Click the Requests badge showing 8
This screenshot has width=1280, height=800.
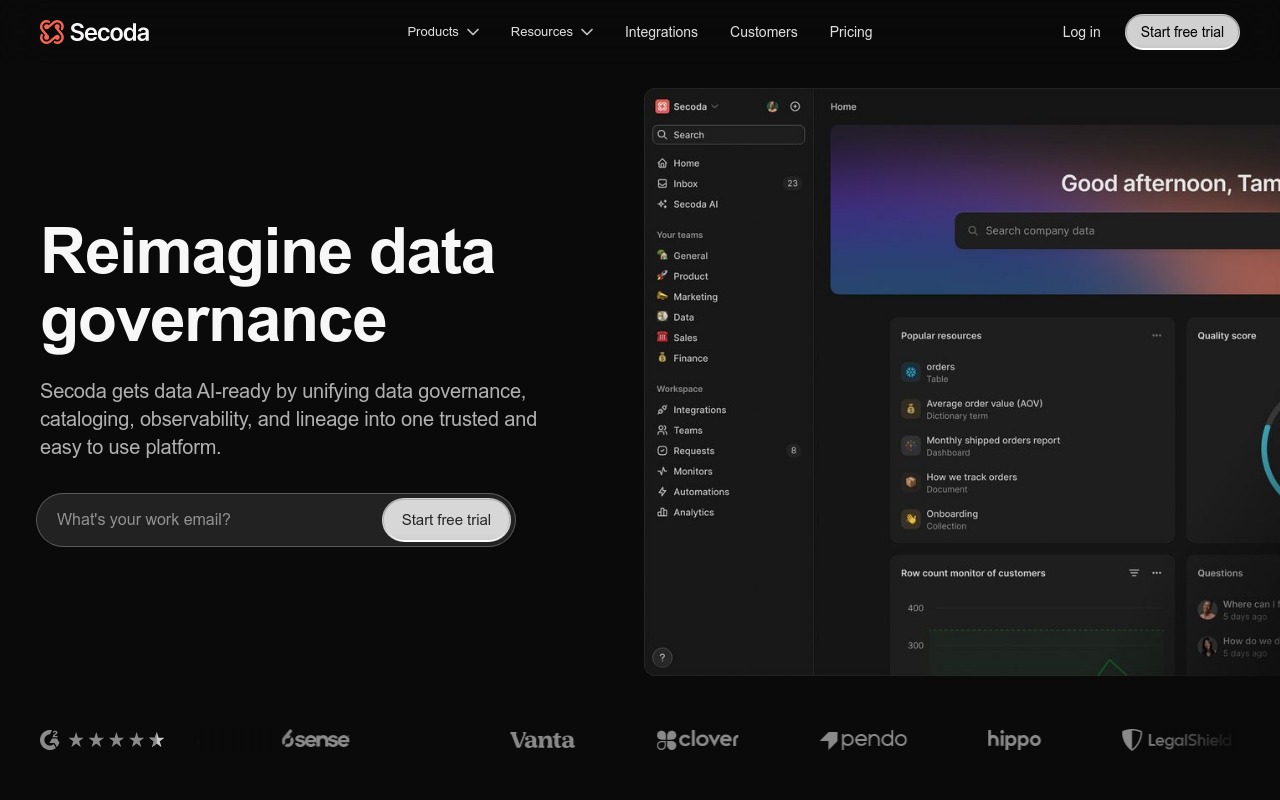click(x=794, y=451)
